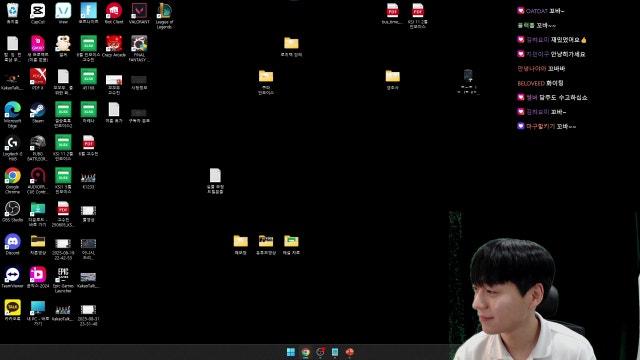640x360 pixels.
Task: Open the PUBG BATTLEGROUNDS shortcut
Action: (38, 148)
